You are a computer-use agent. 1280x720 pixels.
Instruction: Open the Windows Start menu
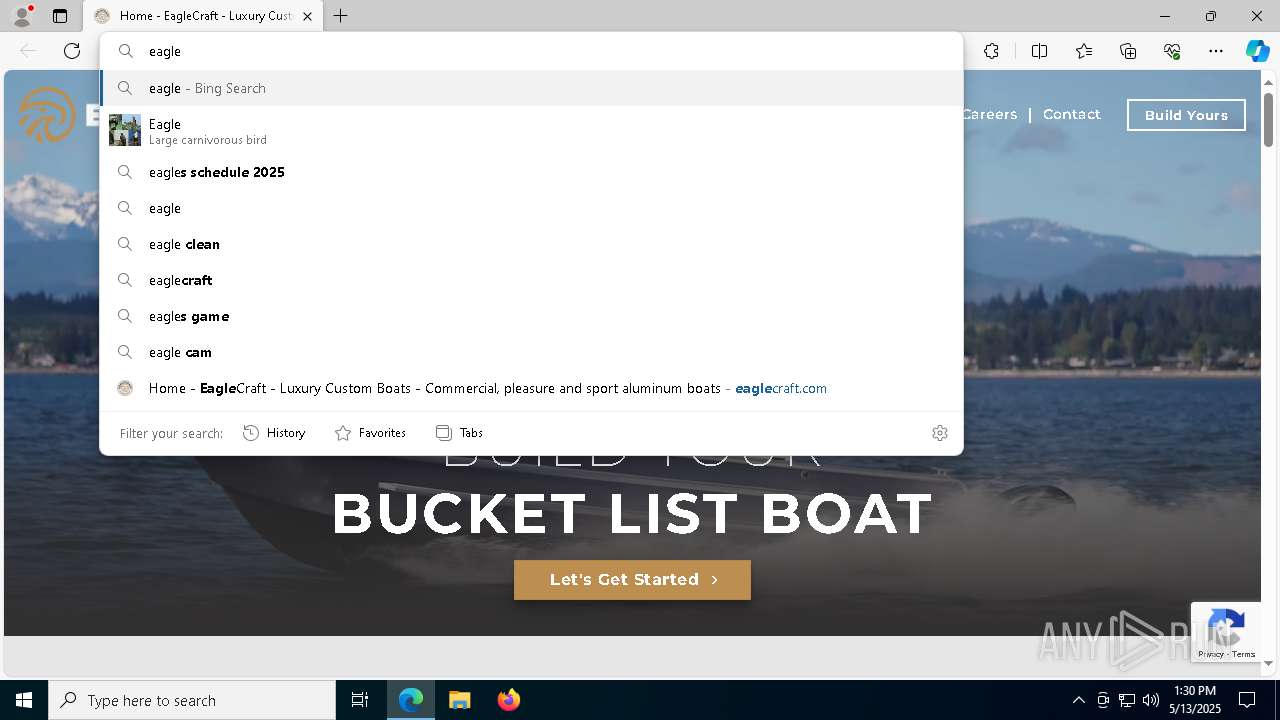24,700
